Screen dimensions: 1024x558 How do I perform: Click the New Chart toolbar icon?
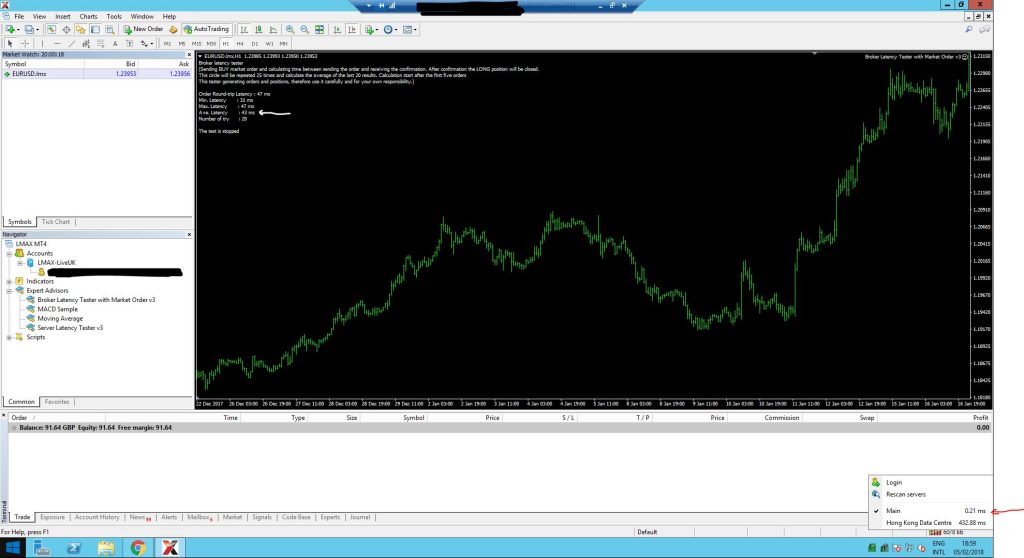12,29
